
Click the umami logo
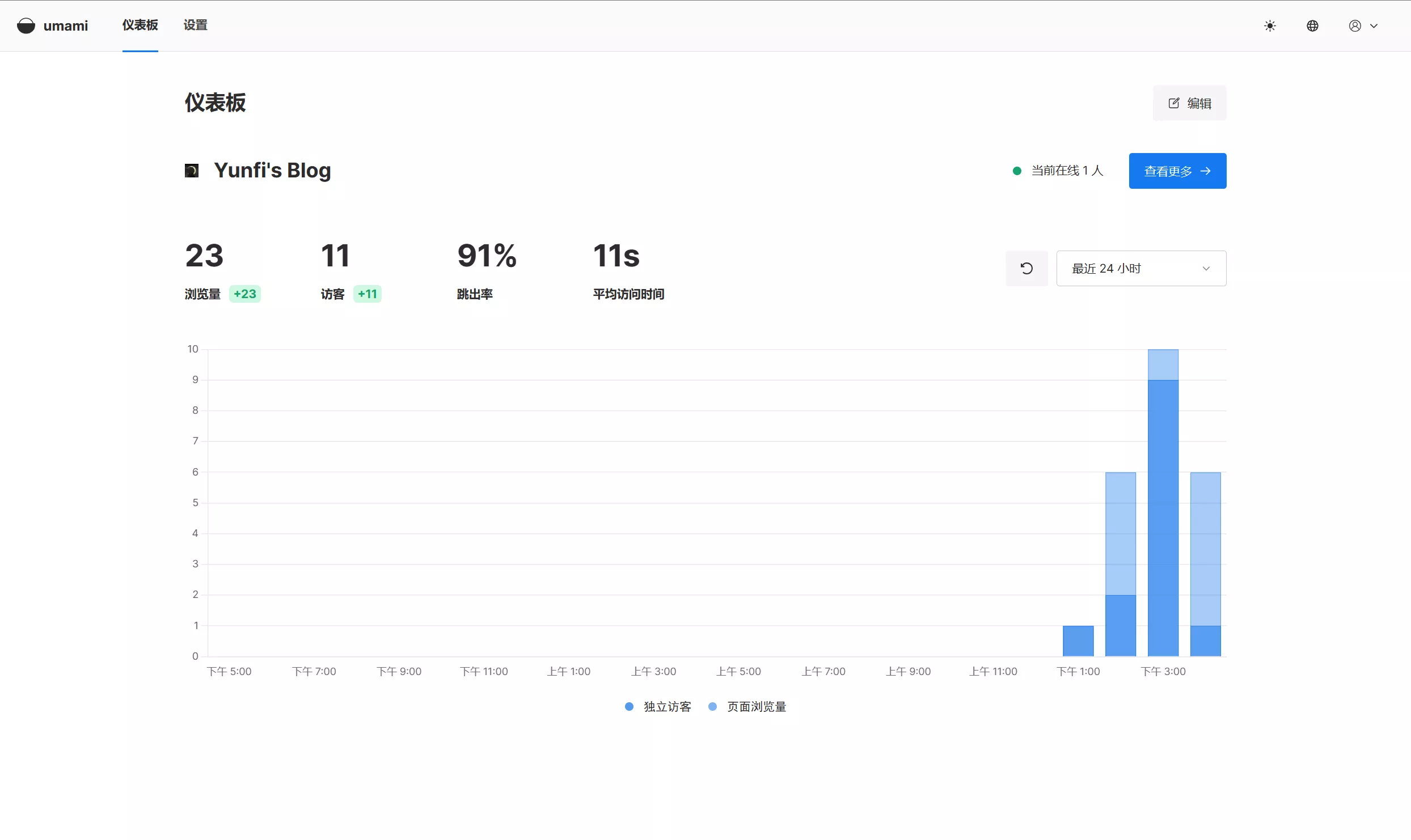(x=26, y=25)
